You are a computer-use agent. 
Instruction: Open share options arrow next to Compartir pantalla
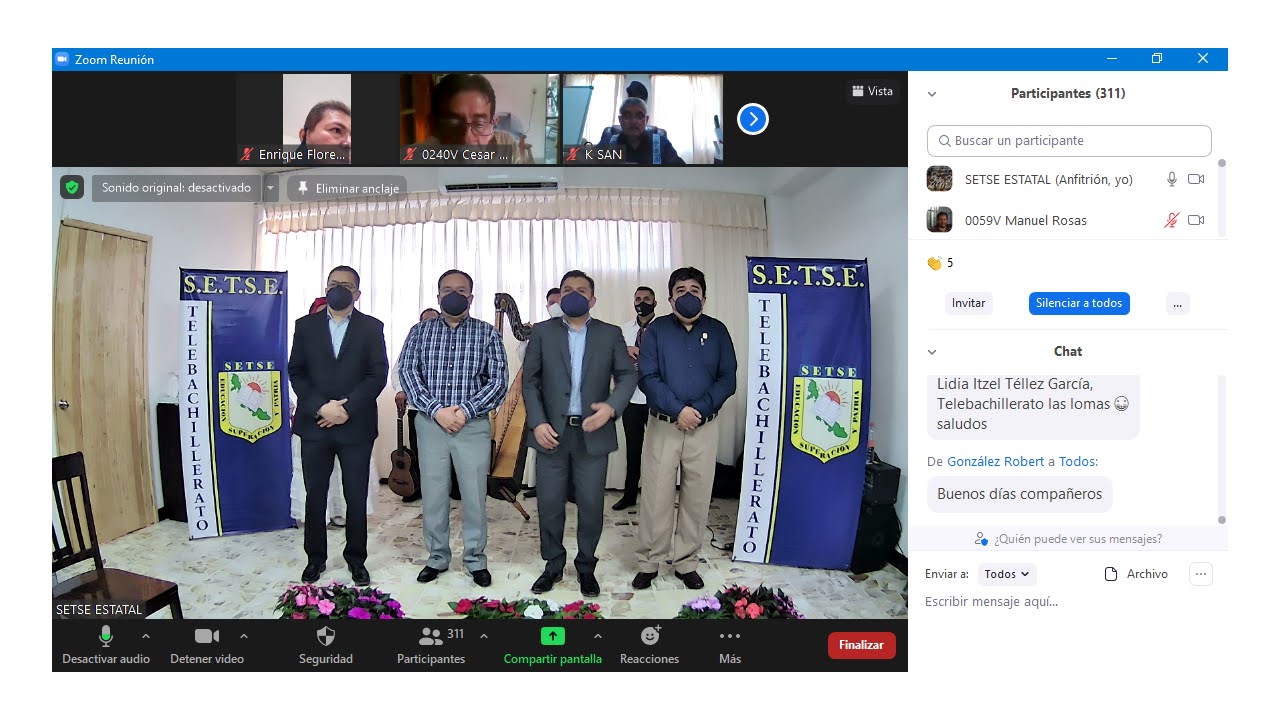[598, 636]
